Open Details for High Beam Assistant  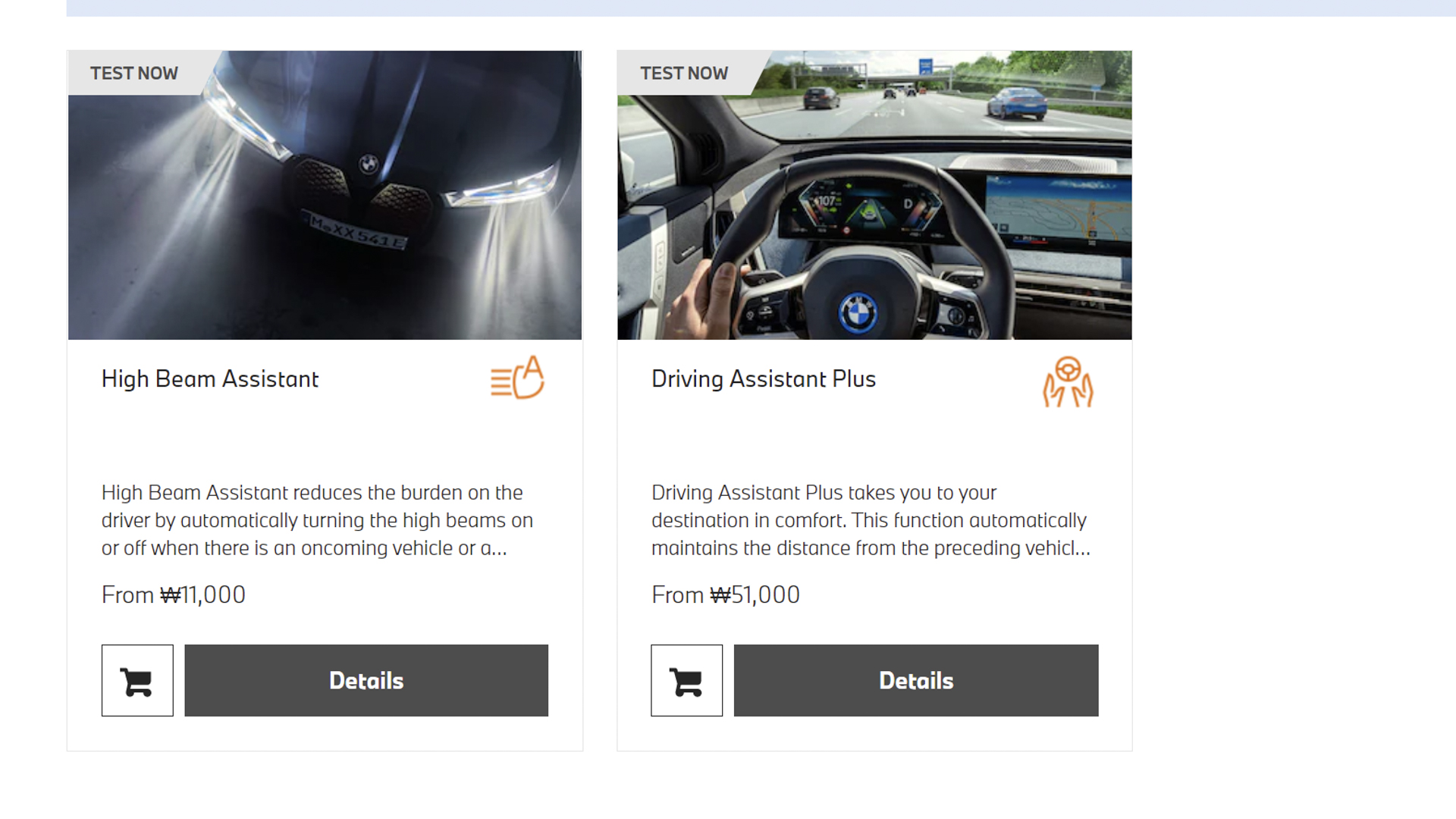(x=366, y=680)
